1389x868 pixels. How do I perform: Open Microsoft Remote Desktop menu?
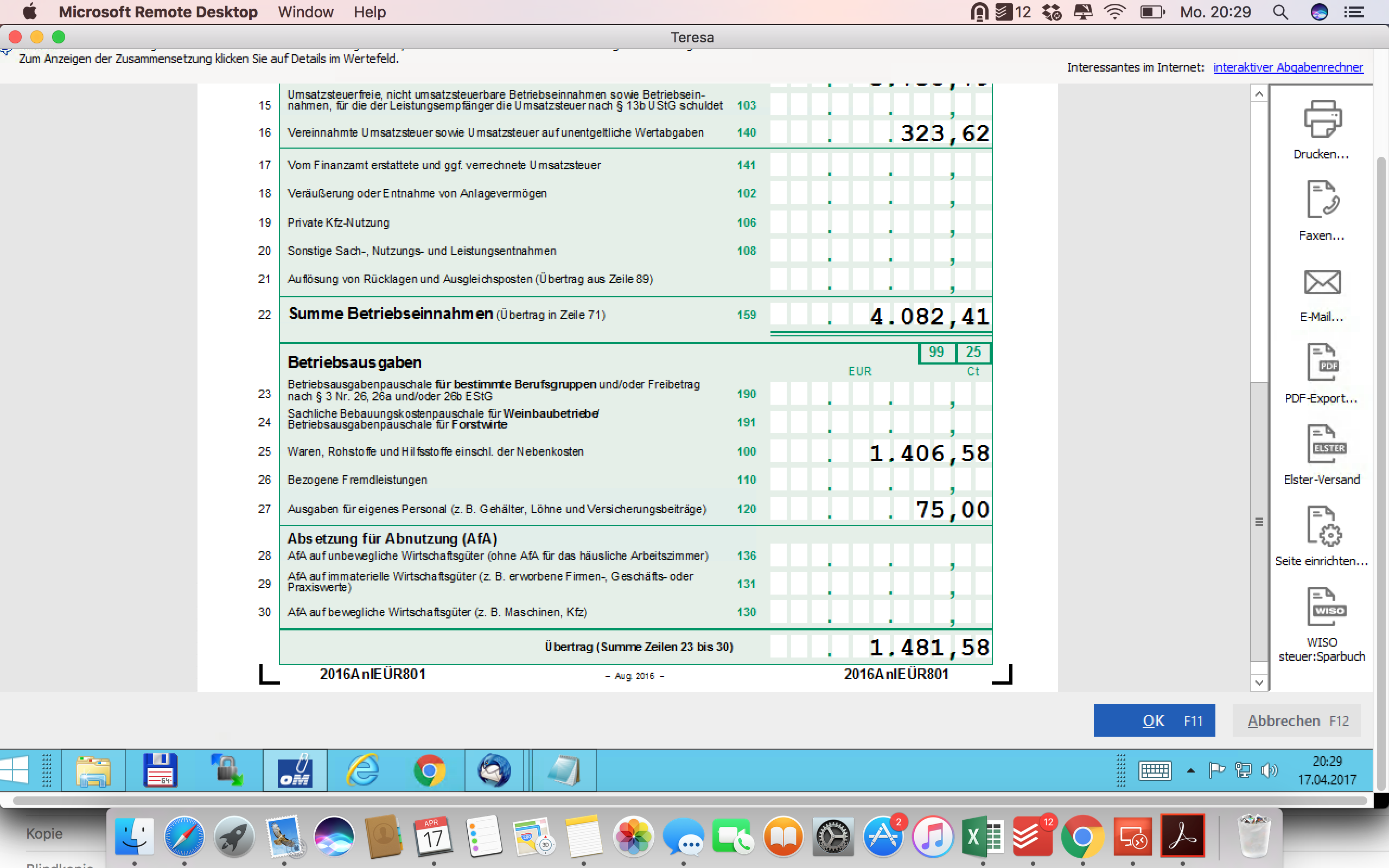[x=158, y=11]
